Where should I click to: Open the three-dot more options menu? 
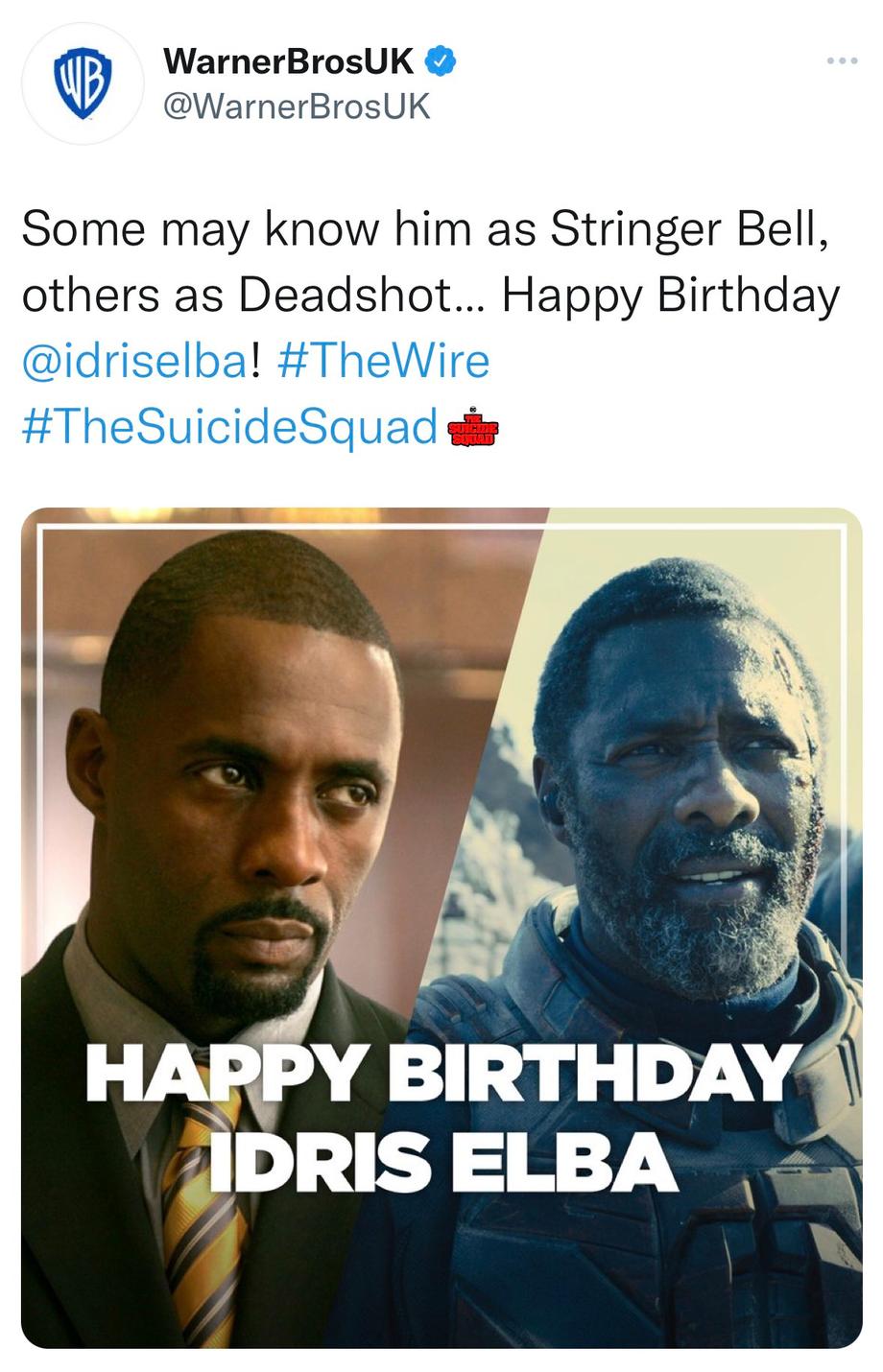pos(842,61)
